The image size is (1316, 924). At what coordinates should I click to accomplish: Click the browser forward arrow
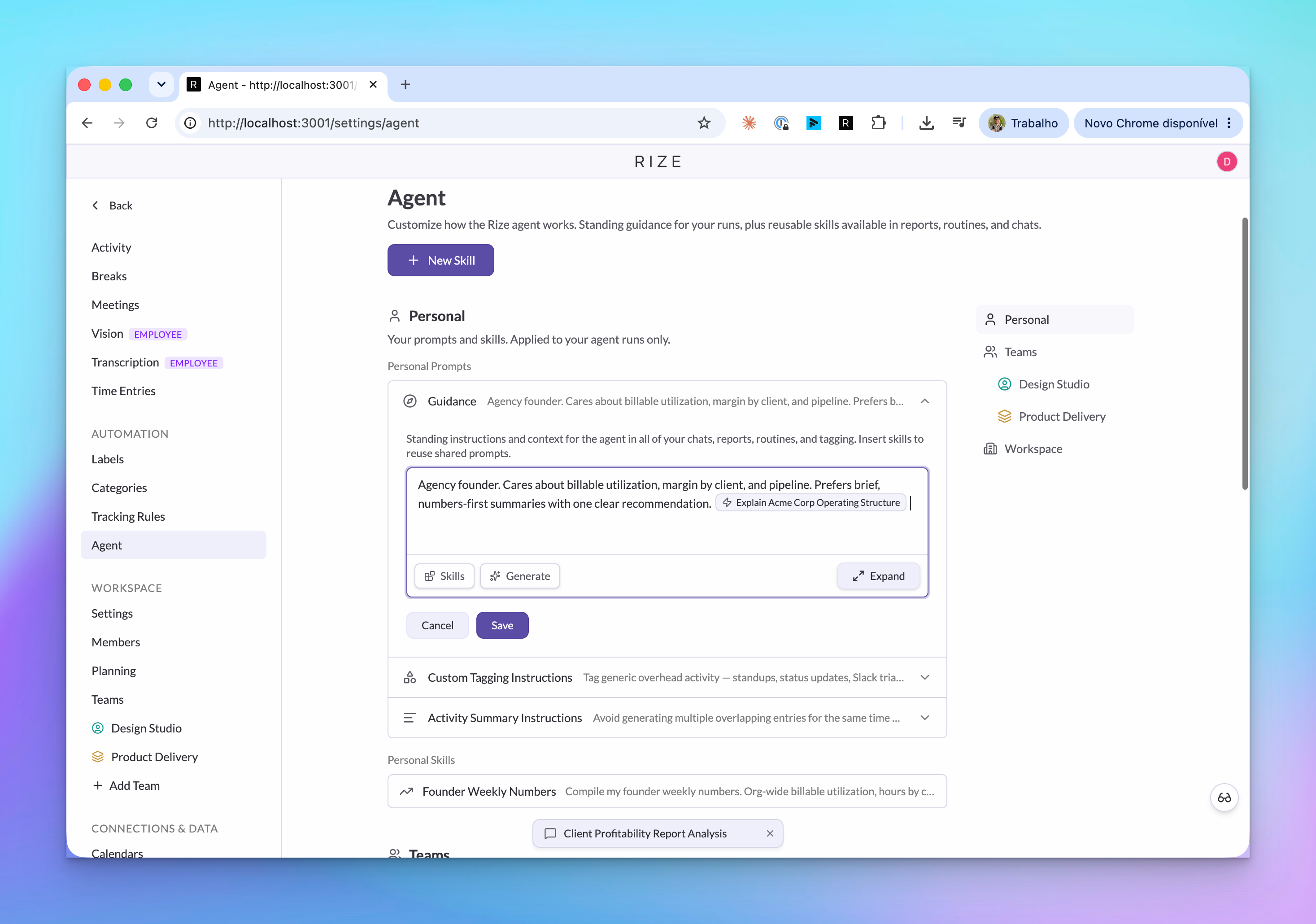(119, 122)
